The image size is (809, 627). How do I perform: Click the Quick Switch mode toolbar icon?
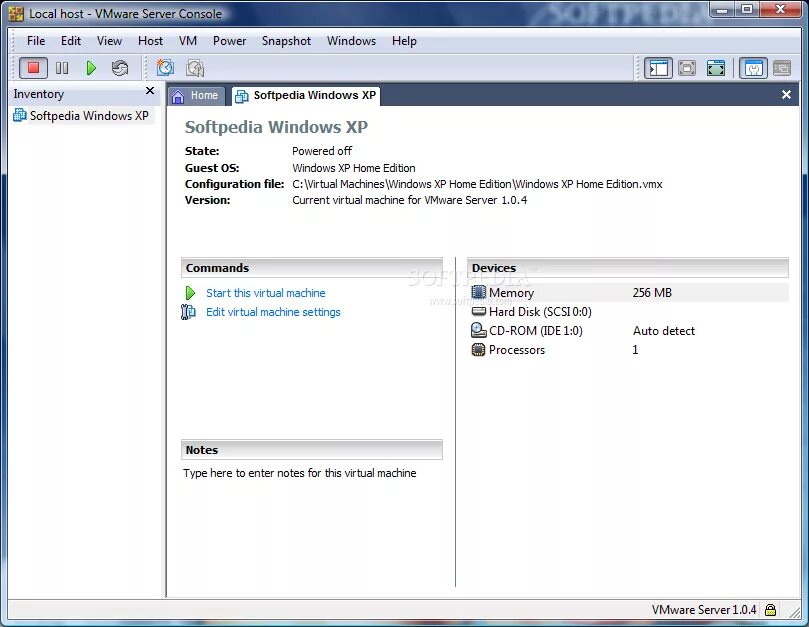687,68
